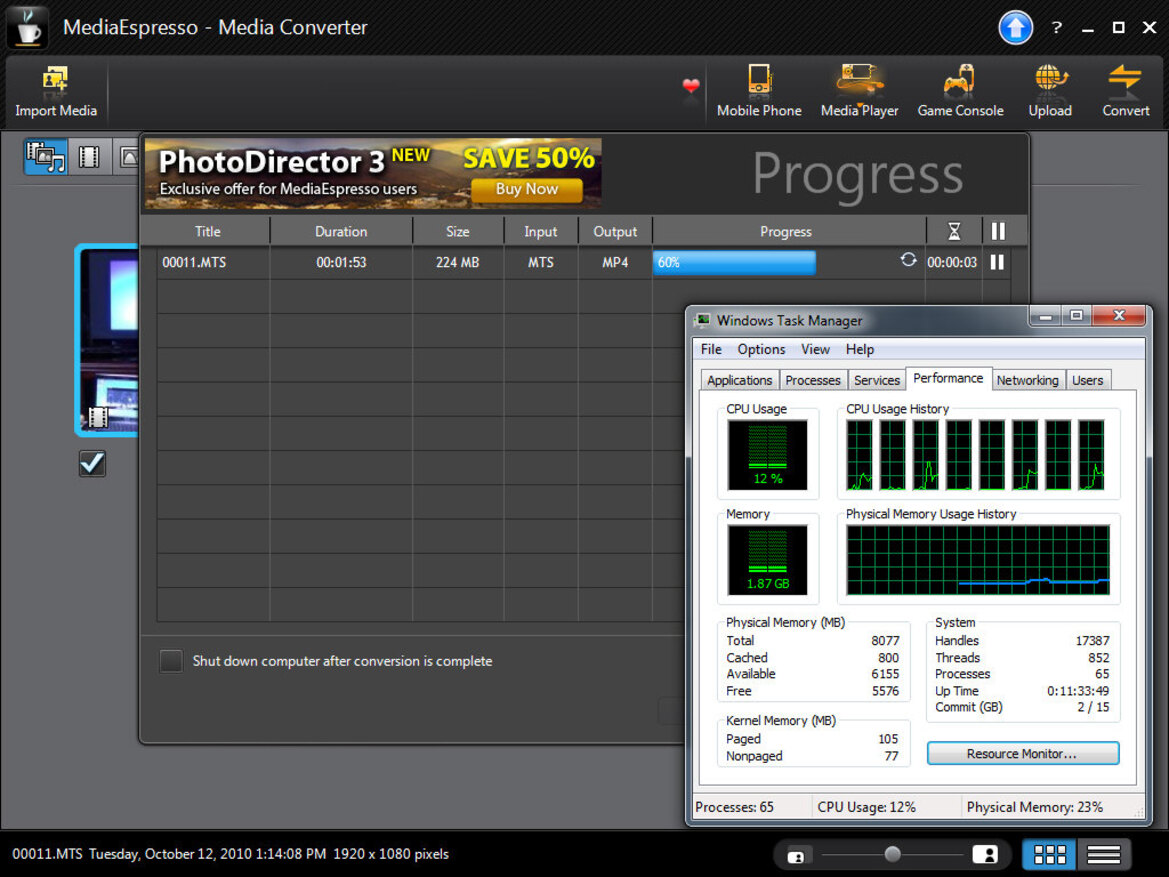Click the Convert arrows icon
The image size is (1169, 877).
[1125, 78]
